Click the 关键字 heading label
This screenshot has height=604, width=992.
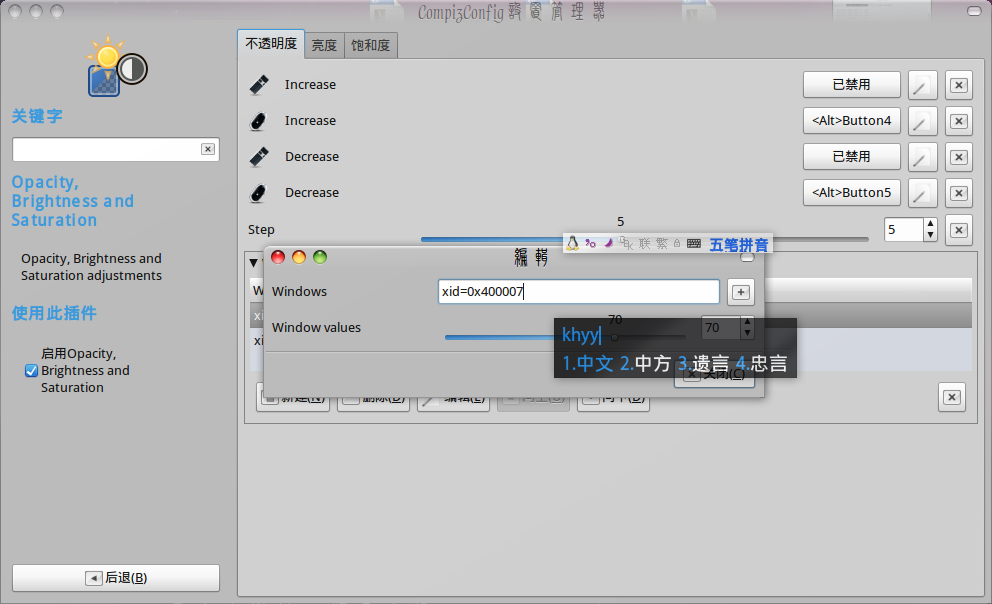[37, 116]
